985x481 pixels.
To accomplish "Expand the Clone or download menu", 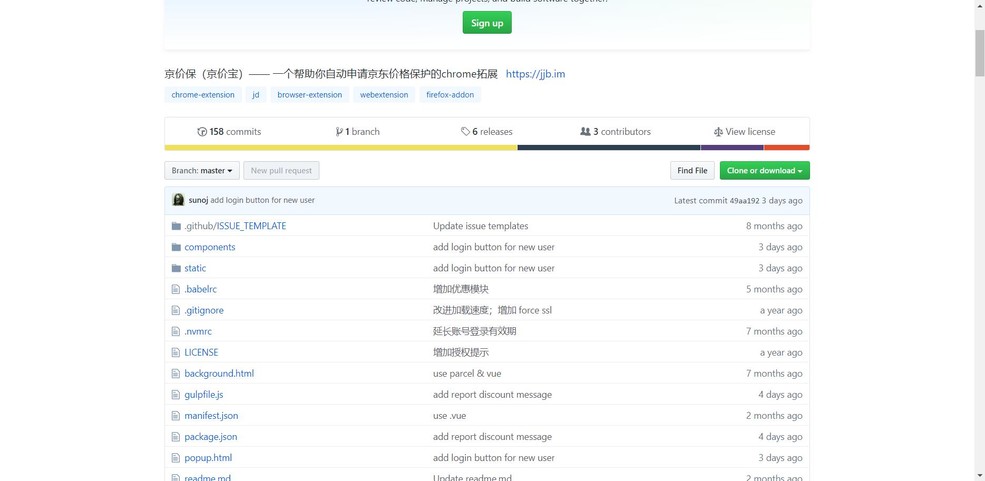I will pos(765,171).
